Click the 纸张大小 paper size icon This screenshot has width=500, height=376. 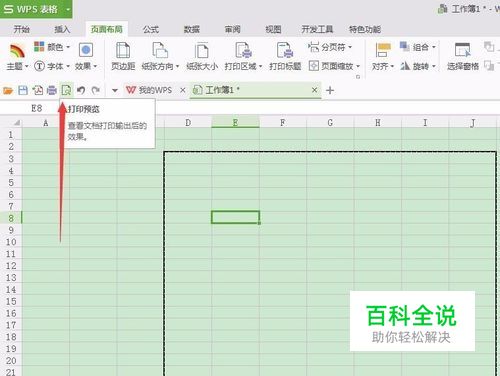click(x=202, y=50)
